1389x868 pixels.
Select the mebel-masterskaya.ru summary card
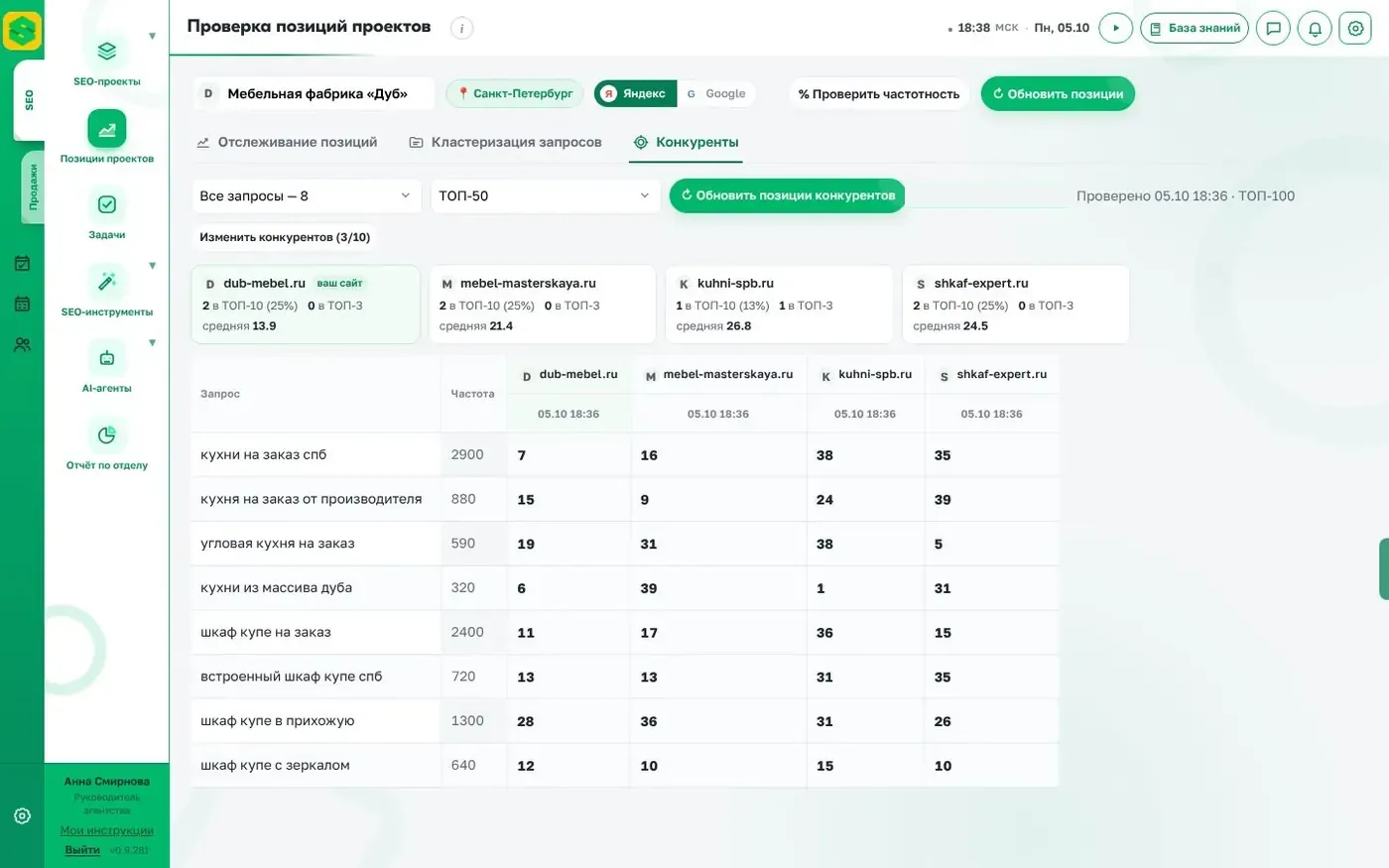(x=543, y=305)
